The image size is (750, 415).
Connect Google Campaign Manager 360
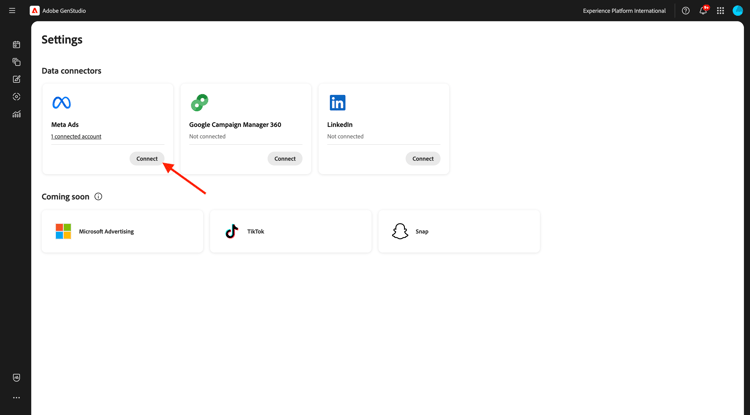[x=285, y=159]
